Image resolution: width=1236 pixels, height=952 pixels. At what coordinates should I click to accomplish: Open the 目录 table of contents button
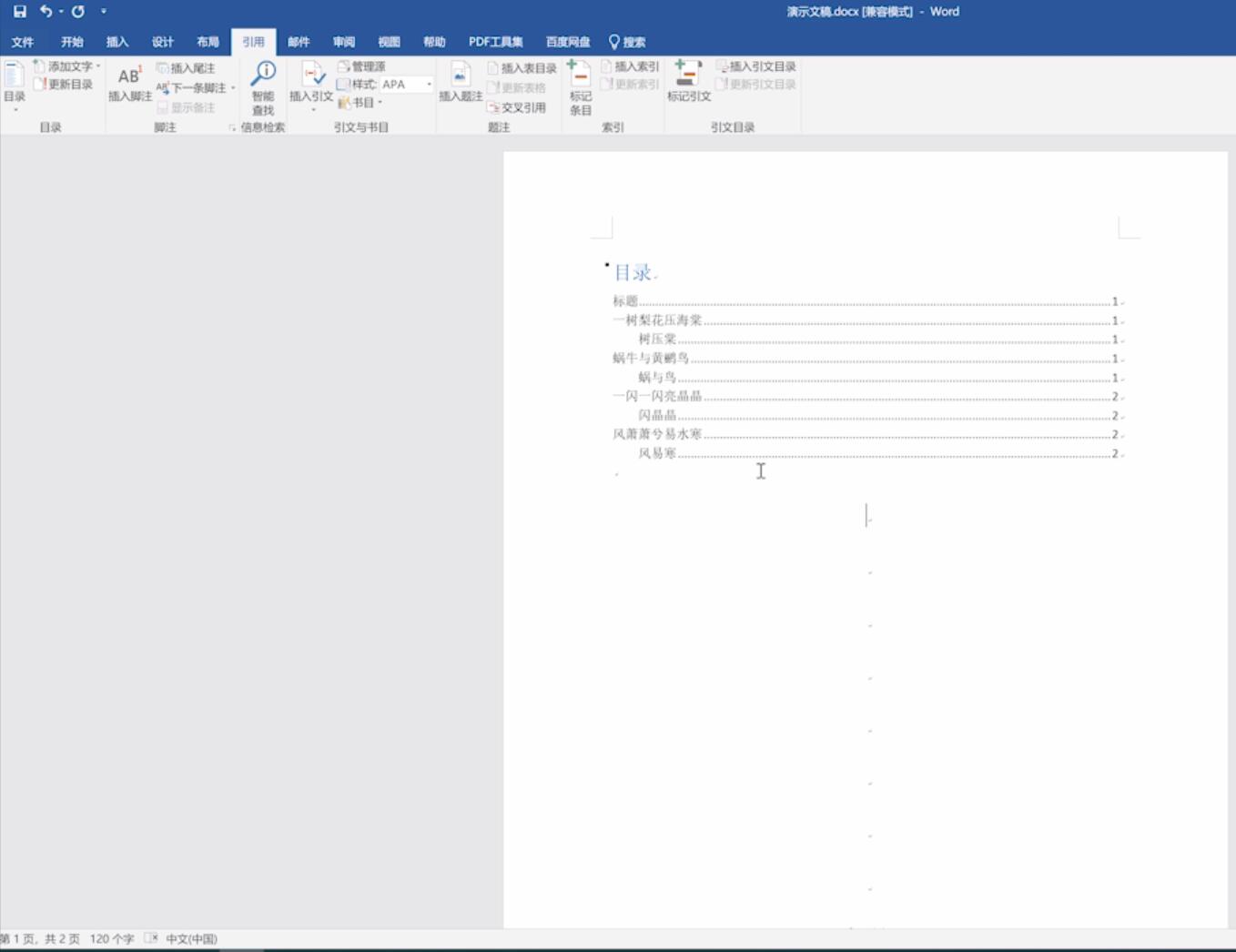coord(15,87)
